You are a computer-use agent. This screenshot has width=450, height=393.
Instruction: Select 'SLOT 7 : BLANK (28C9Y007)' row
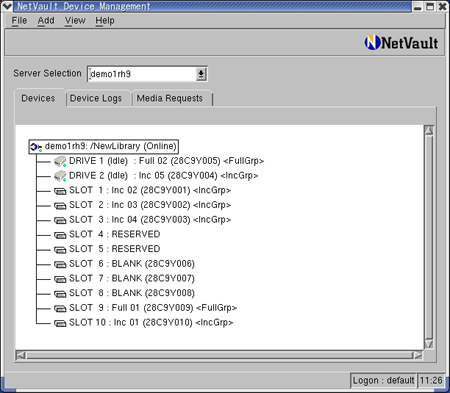coord(125,279)
